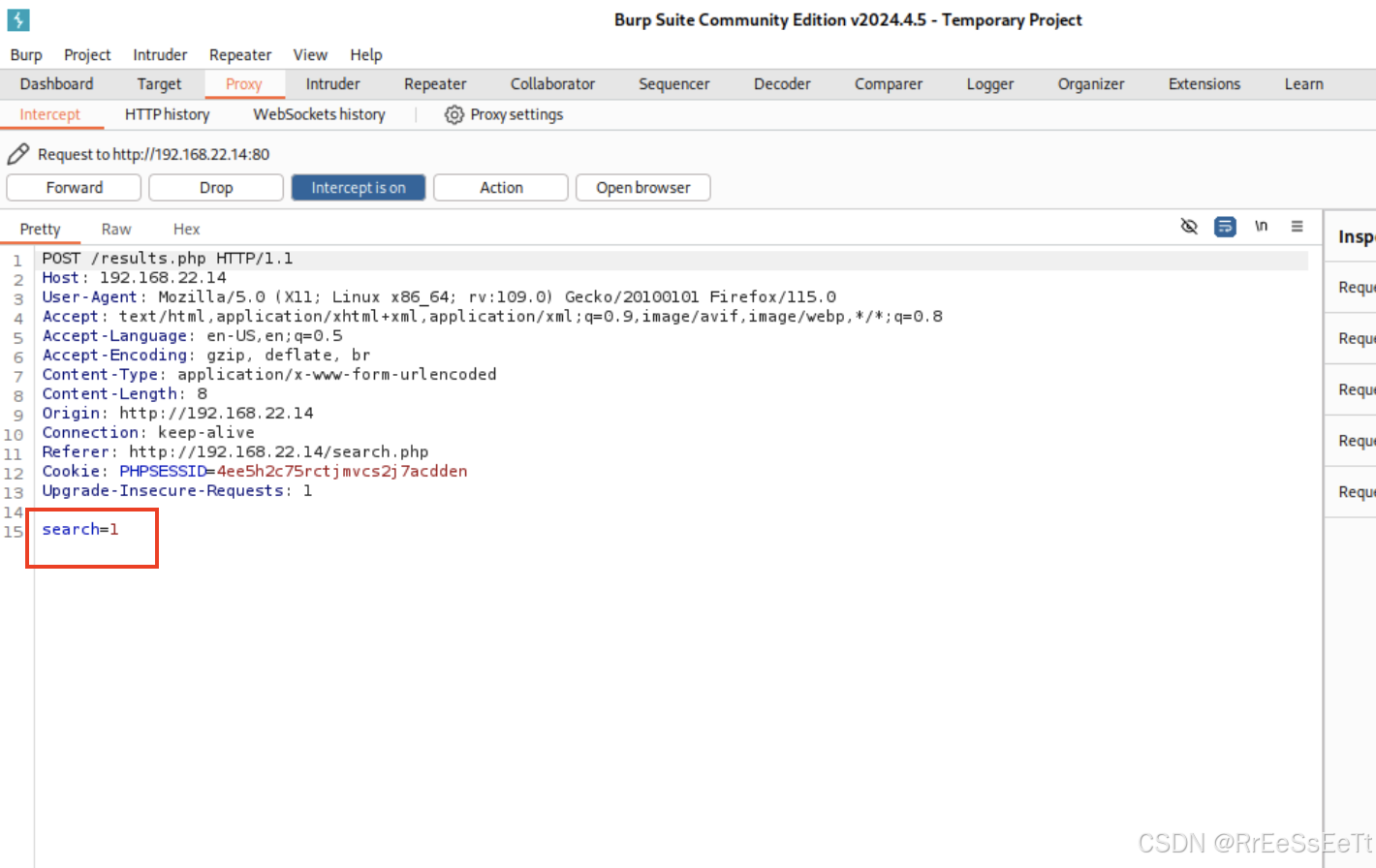Switch to the Intruder tool tab
1376x868 pixels.
[x=332, y=84]
